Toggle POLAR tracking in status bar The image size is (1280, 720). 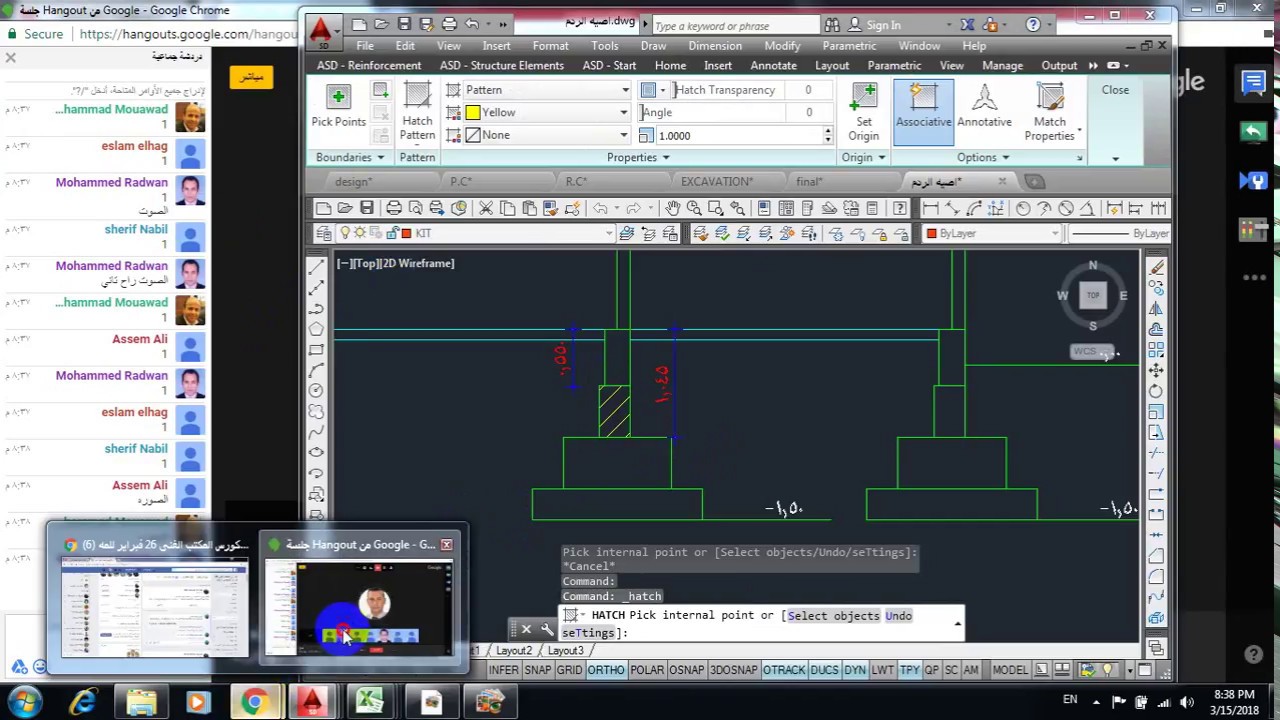pyautogui.click(x=647, y=670)
